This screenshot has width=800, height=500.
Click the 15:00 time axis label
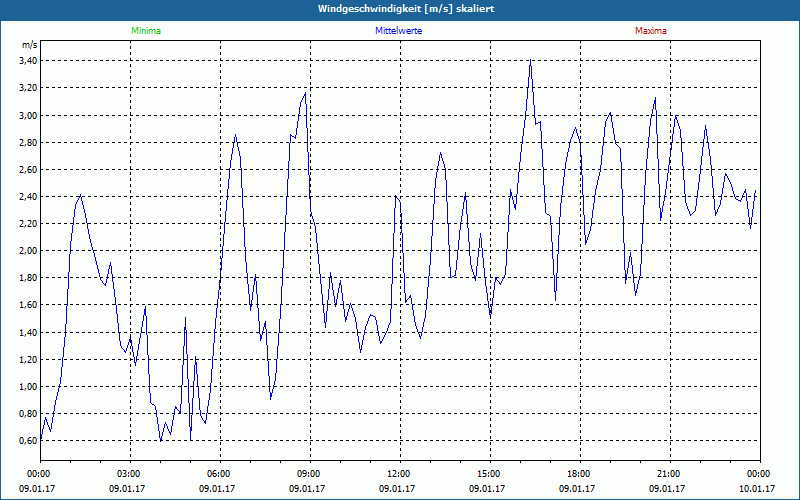pyautogui.click(x=490, y=474)
